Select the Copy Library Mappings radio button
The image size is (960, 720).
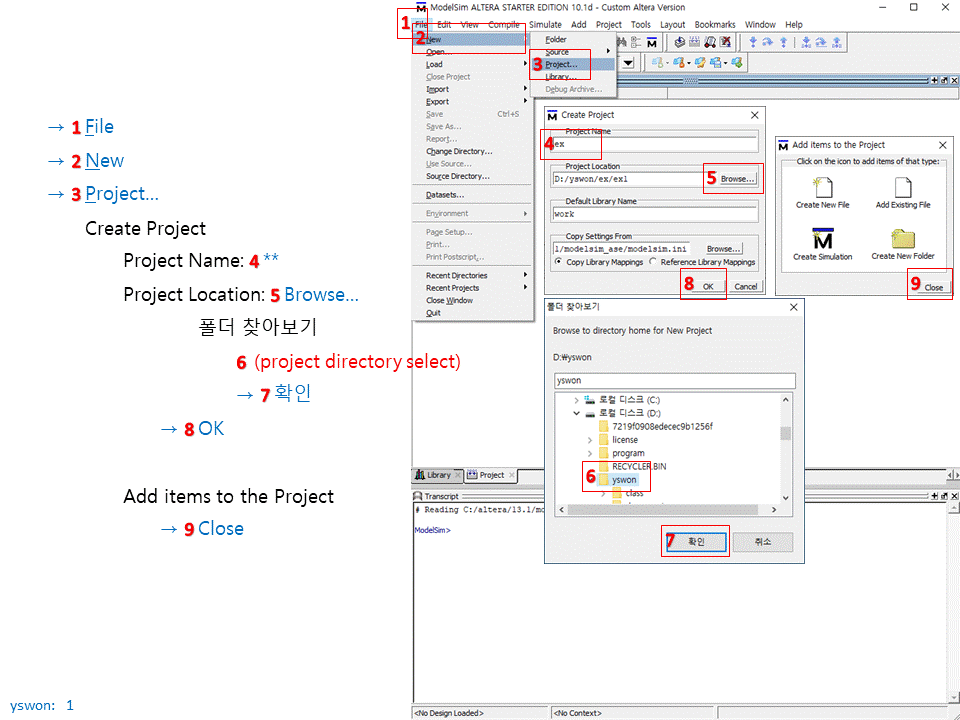pyautogui.click(x=558, y=261)
